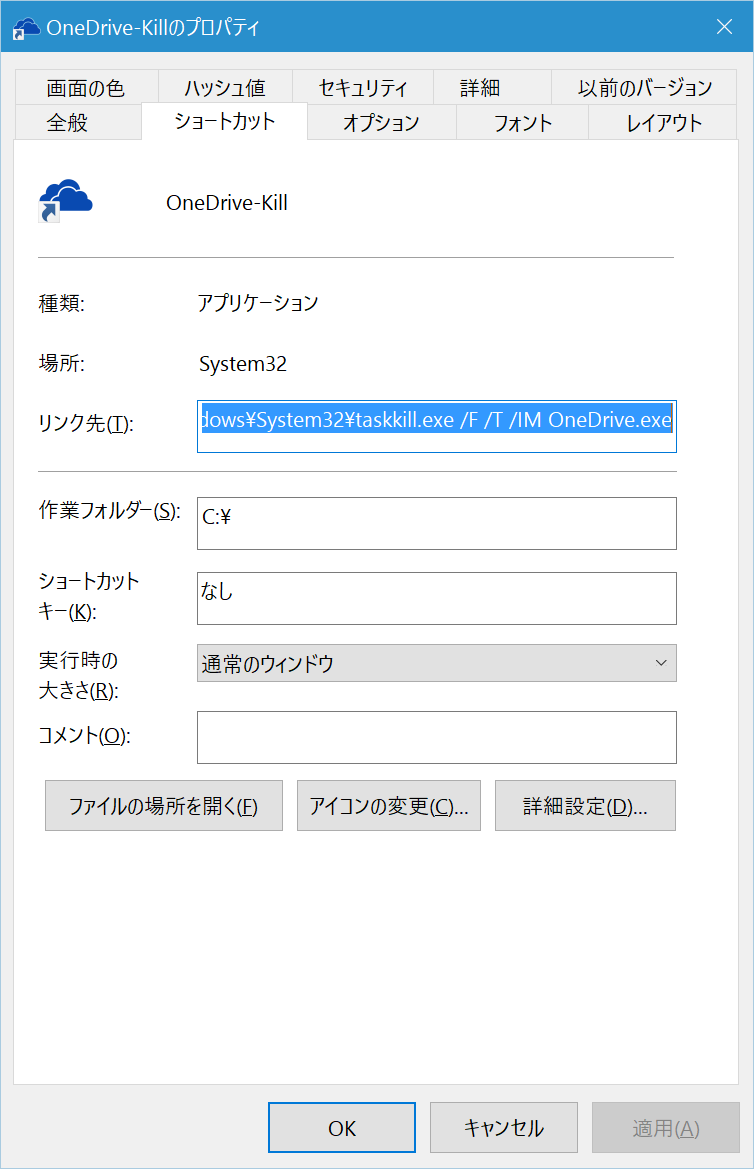
Task: Open the ハッシュ値 tab
Action: (x=224, y=87)
